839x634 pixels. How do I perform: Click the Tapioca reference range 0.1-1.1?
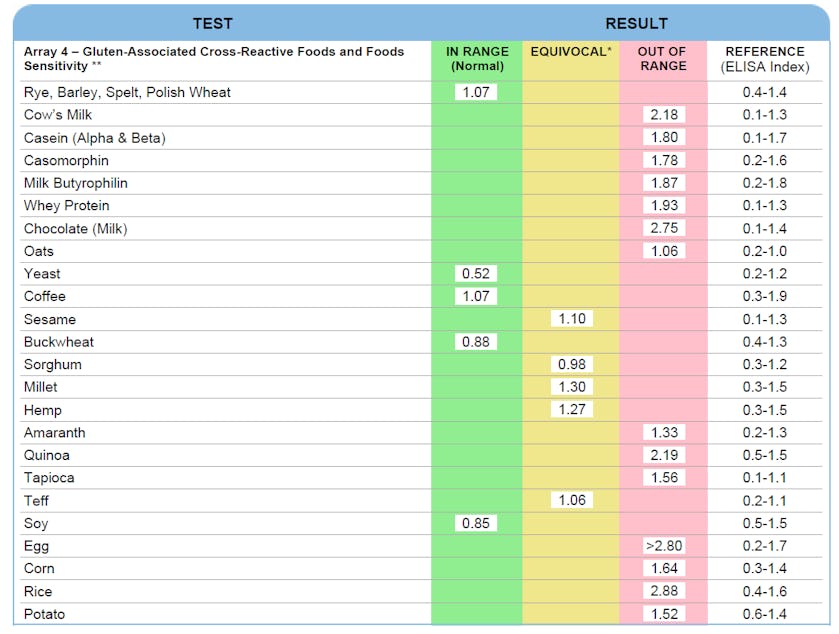(765, 477)
